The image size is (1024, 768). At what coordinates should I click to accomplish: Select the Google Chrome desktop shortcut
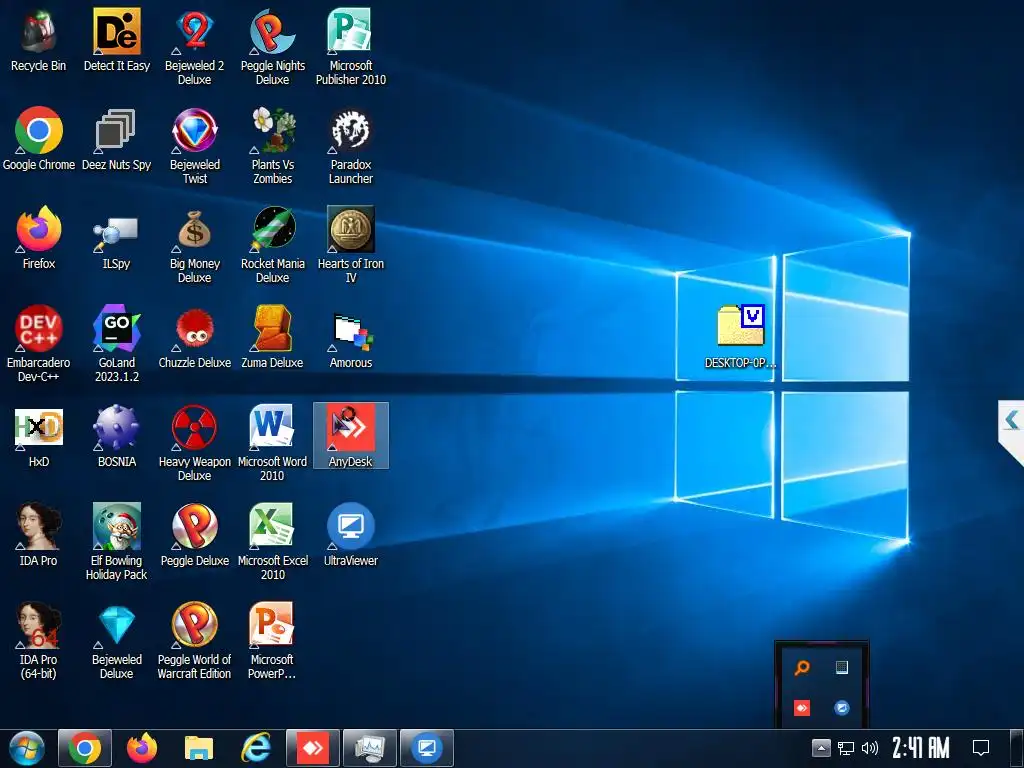pos(39,139)
